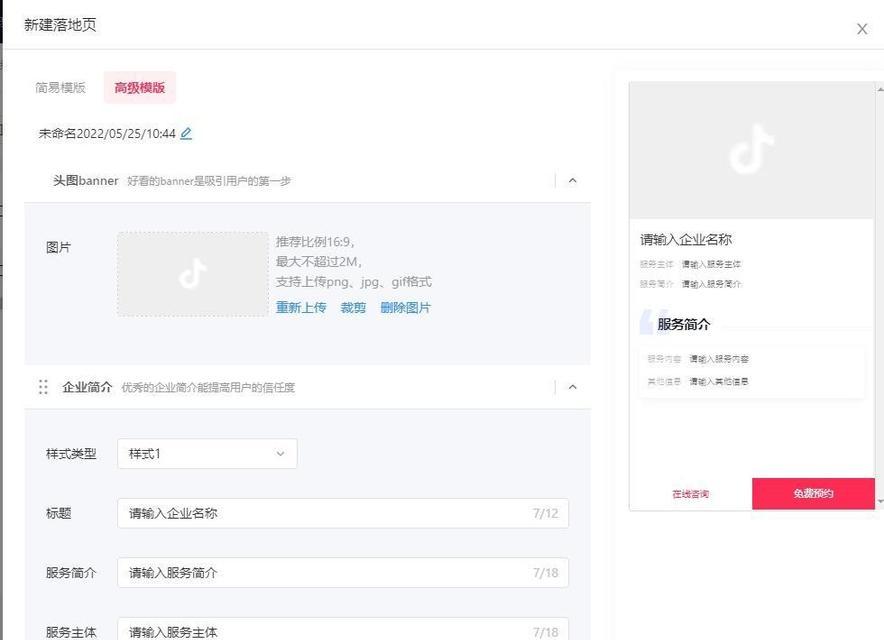The height and width of the screenshot is (640, 884).
Task: Select the 高级模版 tab
Action: (140, 87)
